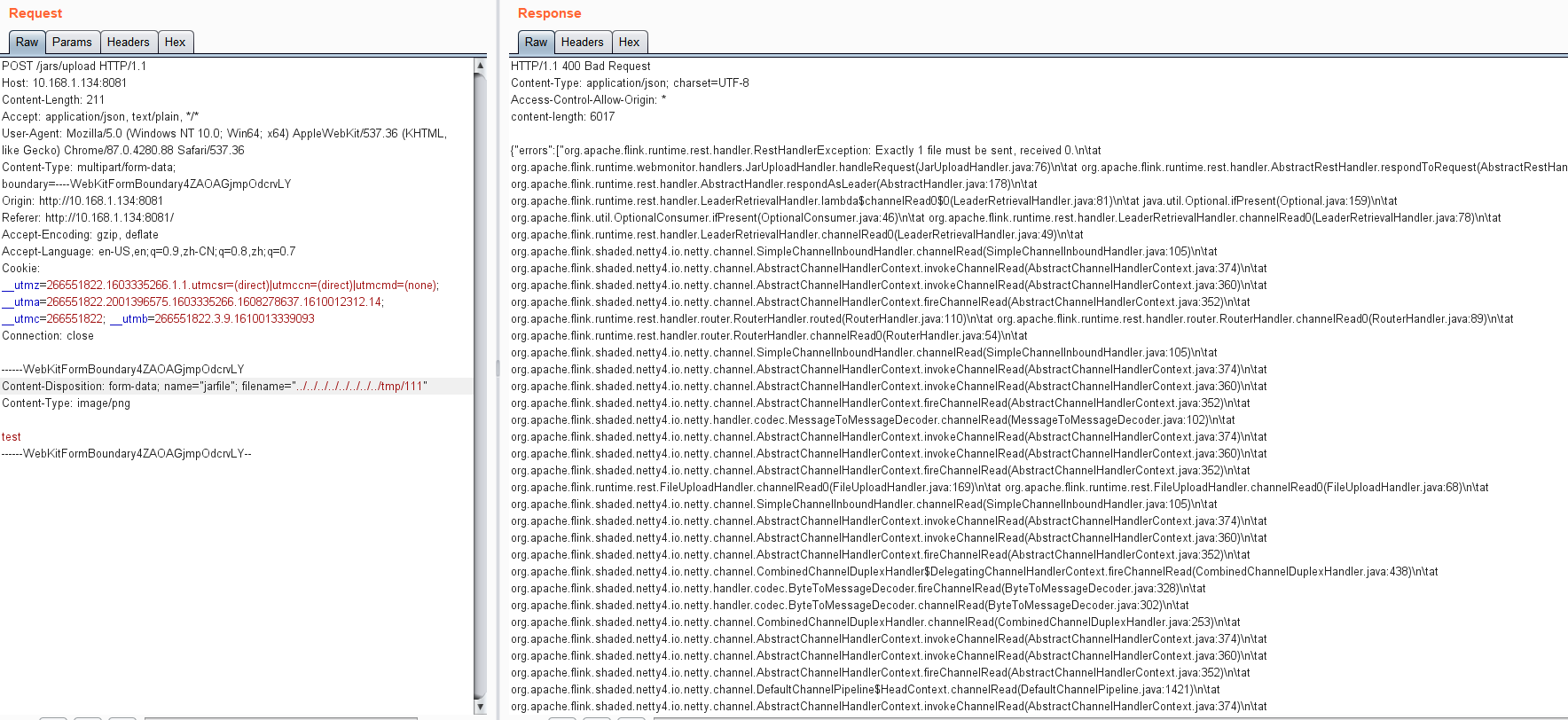
Task: Click the 'POST /jars/upload HTTP/1.1' request line
Action: click(x=74, y=66)
